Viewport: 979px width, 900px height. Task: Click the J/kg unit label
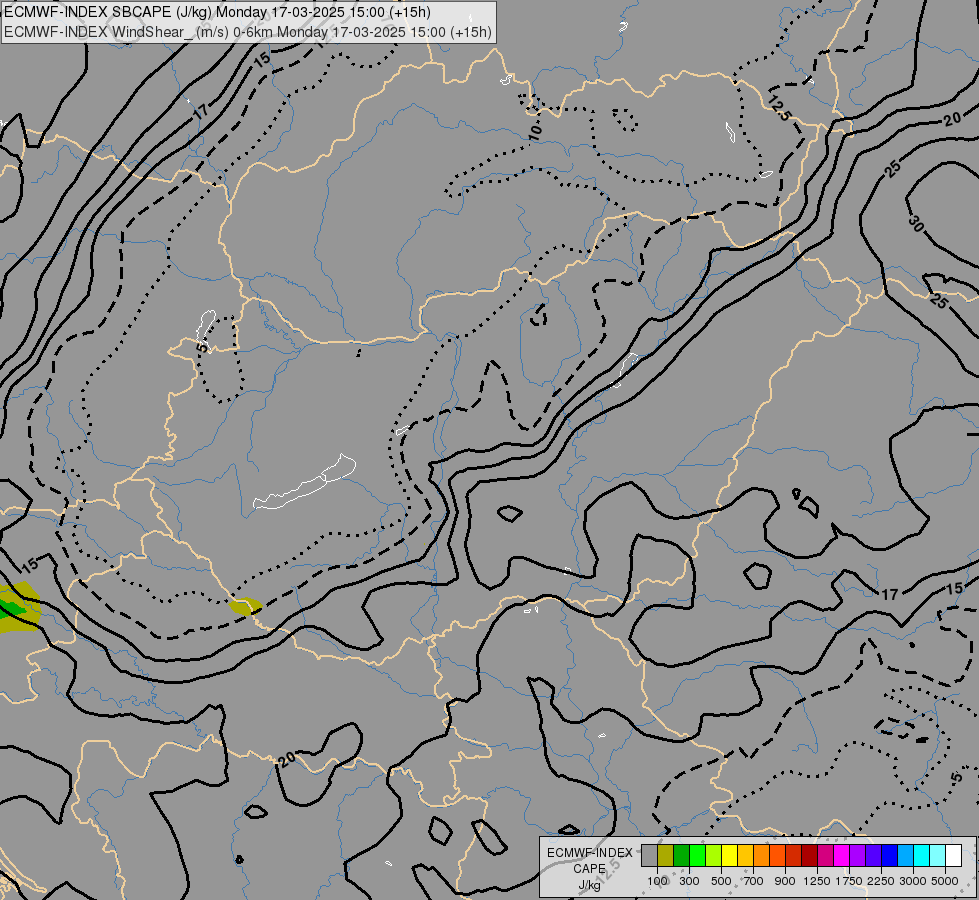point(589,885)
